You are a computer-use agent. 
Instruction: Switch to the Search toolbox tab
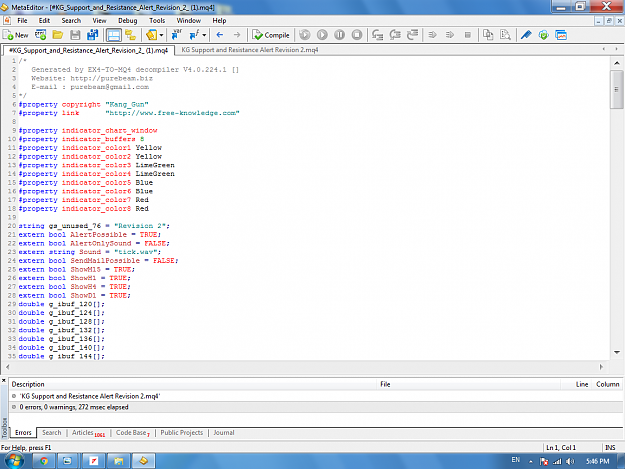(x=52, y=433)
